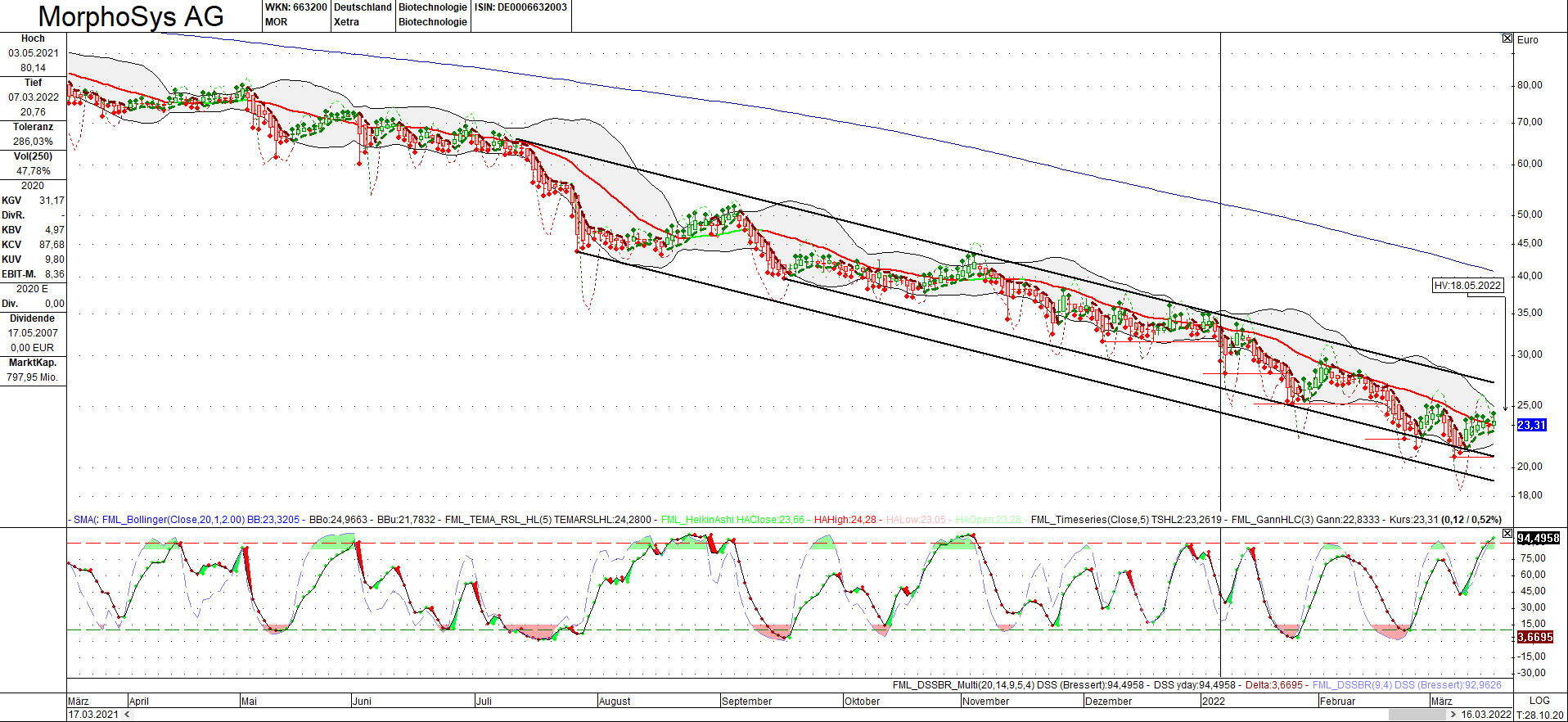Click the T:28.10.20 timestamp
1568x722 pixels.
(1540, 715)
